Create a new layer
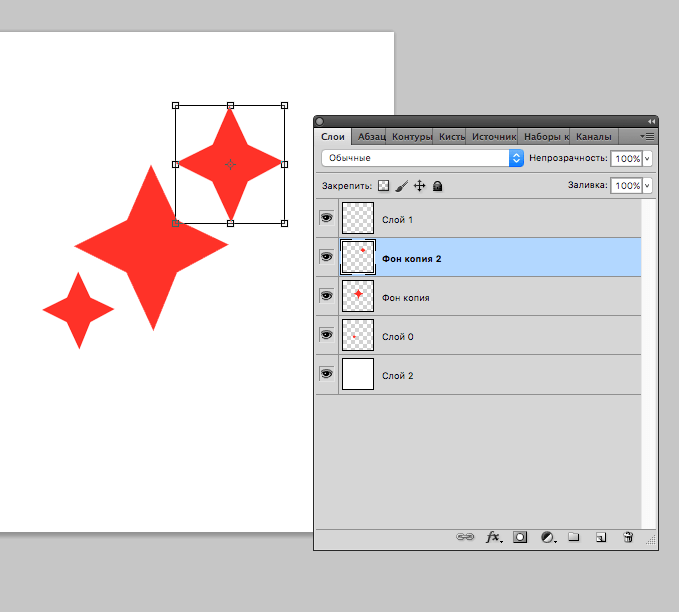Image resolution: width=679 pixels, height=612 pixels. pos(601,537)
